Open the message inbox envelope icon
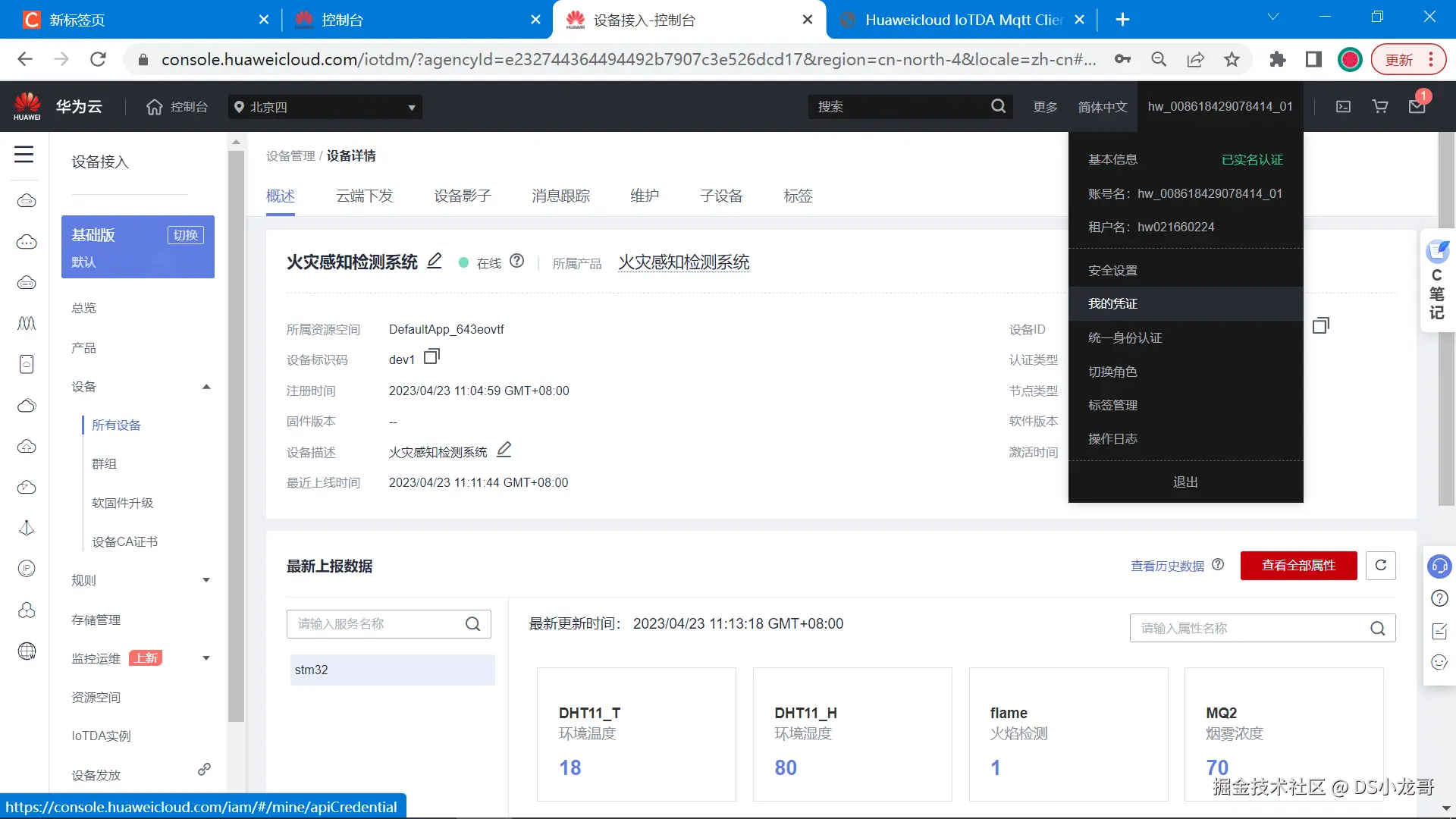1456x819 pixels. 1417,107
